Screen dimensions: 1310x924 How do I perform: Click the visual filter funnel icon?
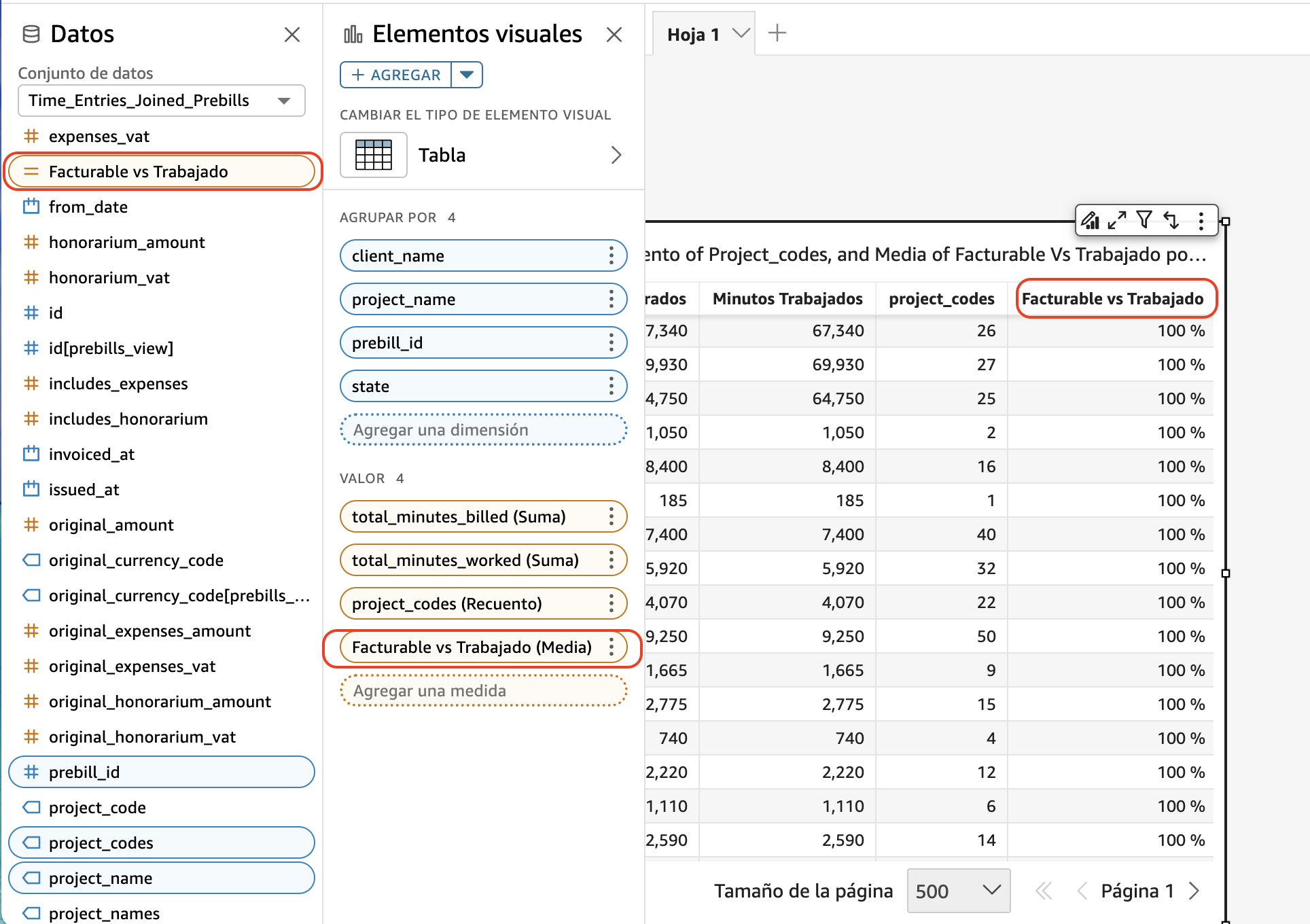click(x=1144, y=220)
